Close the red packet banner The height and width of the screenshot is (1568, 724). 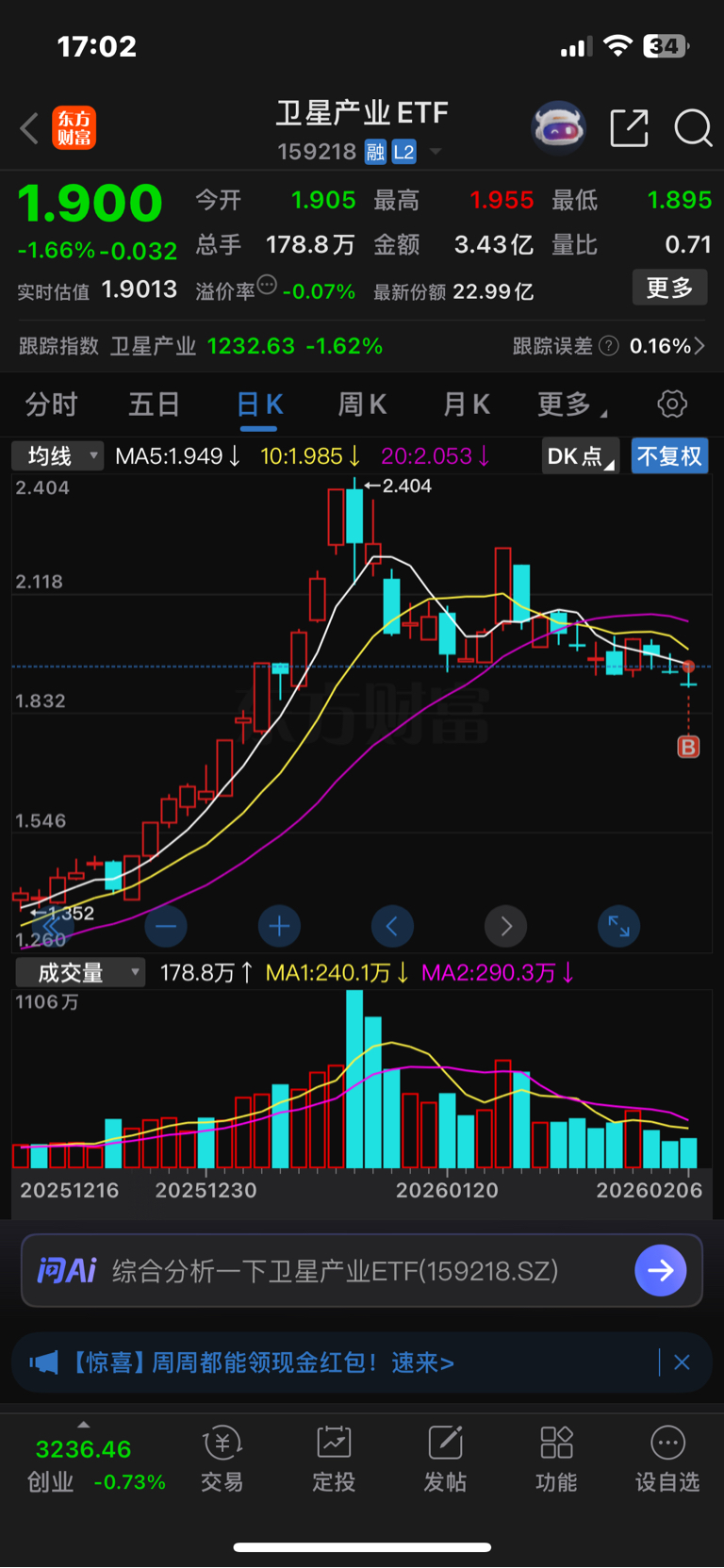(683, 1362)
